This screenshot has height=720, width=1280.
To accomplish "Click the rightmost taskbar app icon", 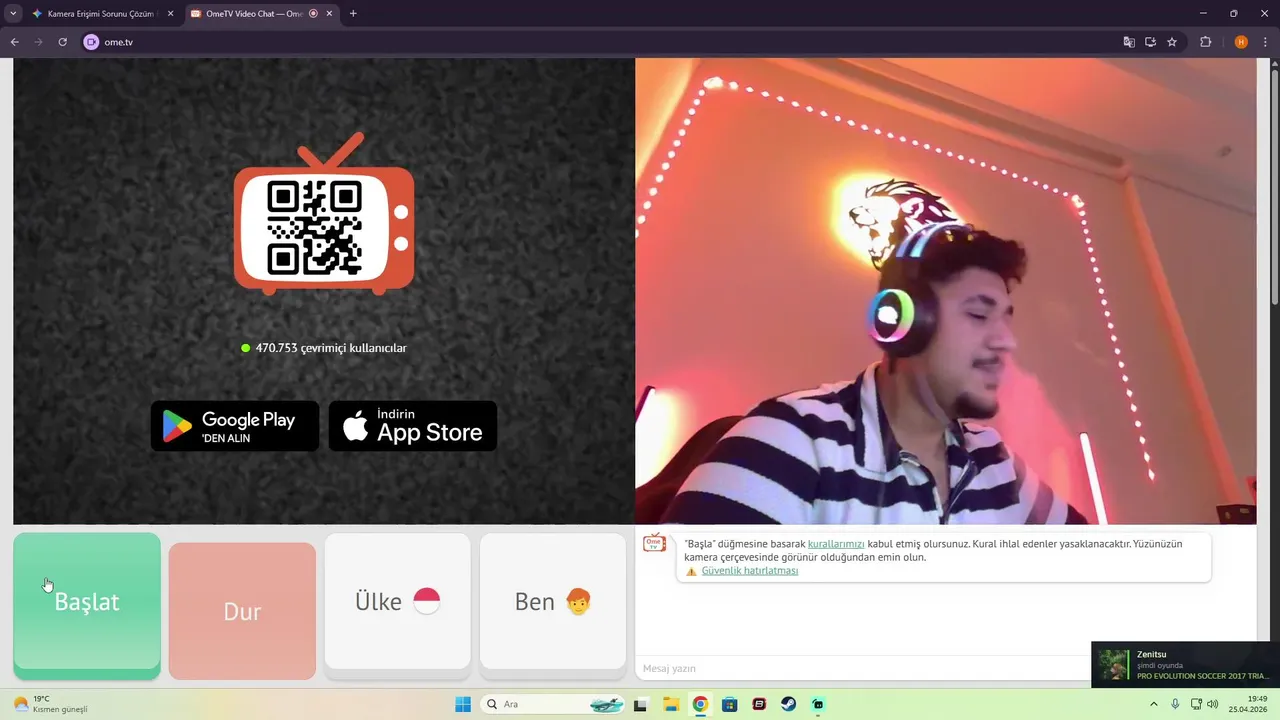I will 818,704.
